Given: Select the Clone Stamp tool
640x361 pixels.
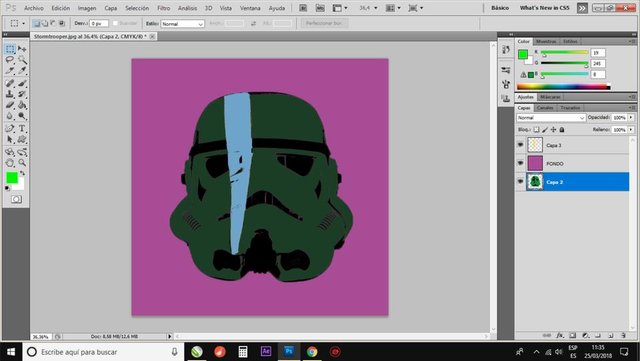Looking at the screenshot, I should (10, 94).
